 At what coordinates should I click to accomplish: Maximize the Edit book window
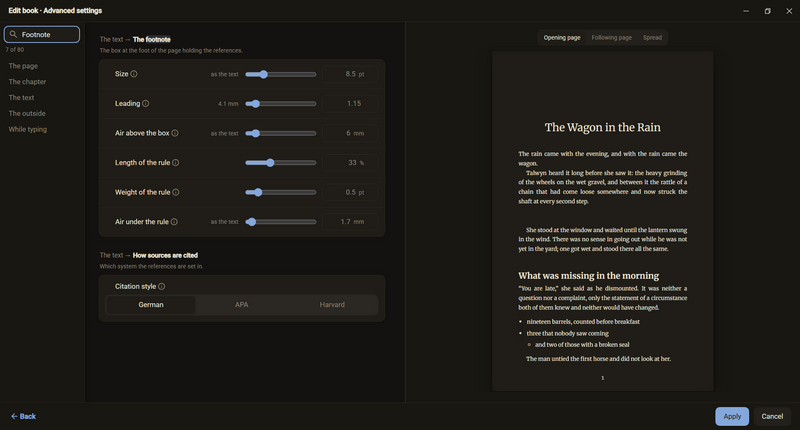coord(767,11)
